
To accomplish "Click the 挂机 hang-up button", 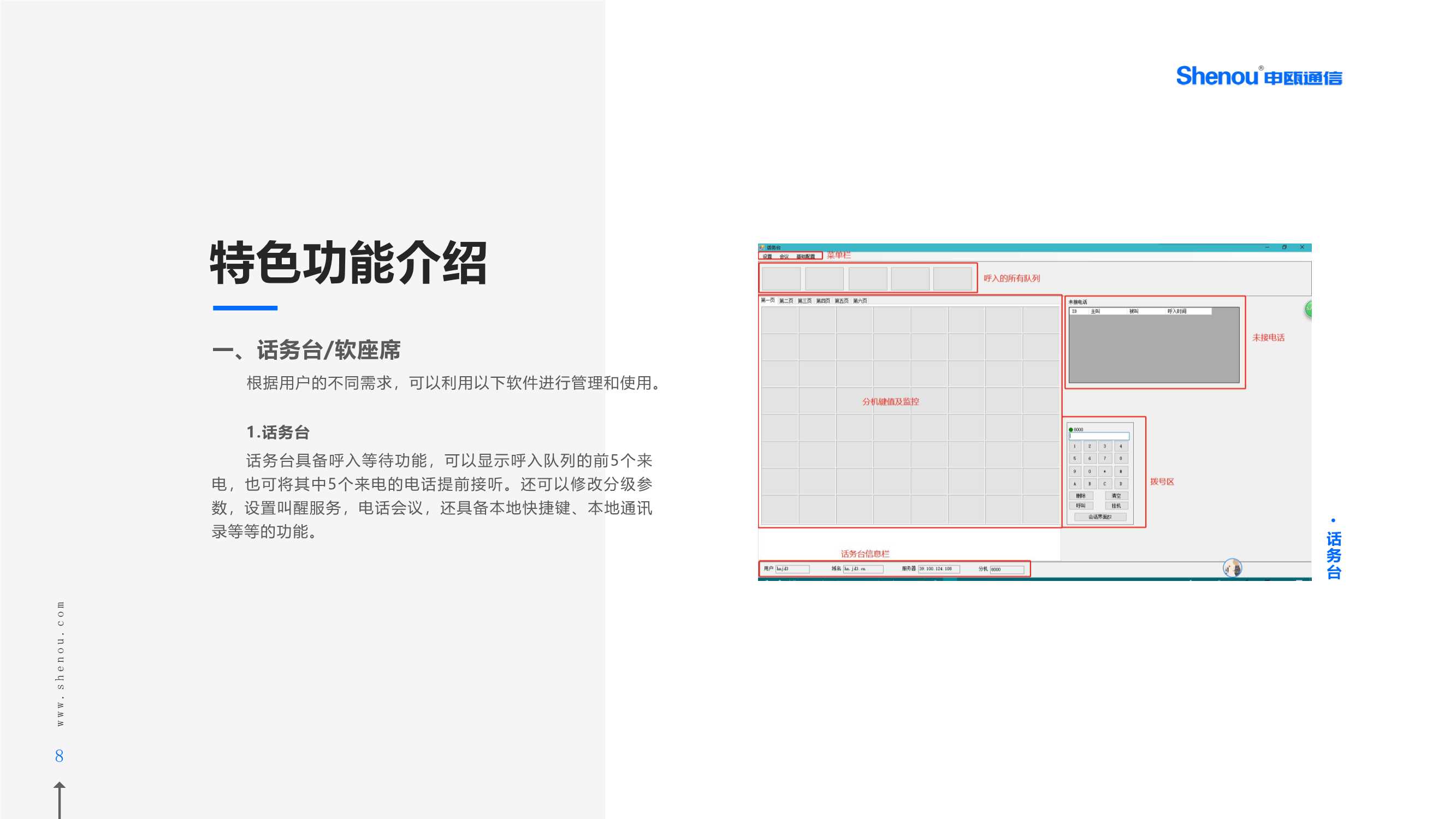I will (x=1116, y=506).
